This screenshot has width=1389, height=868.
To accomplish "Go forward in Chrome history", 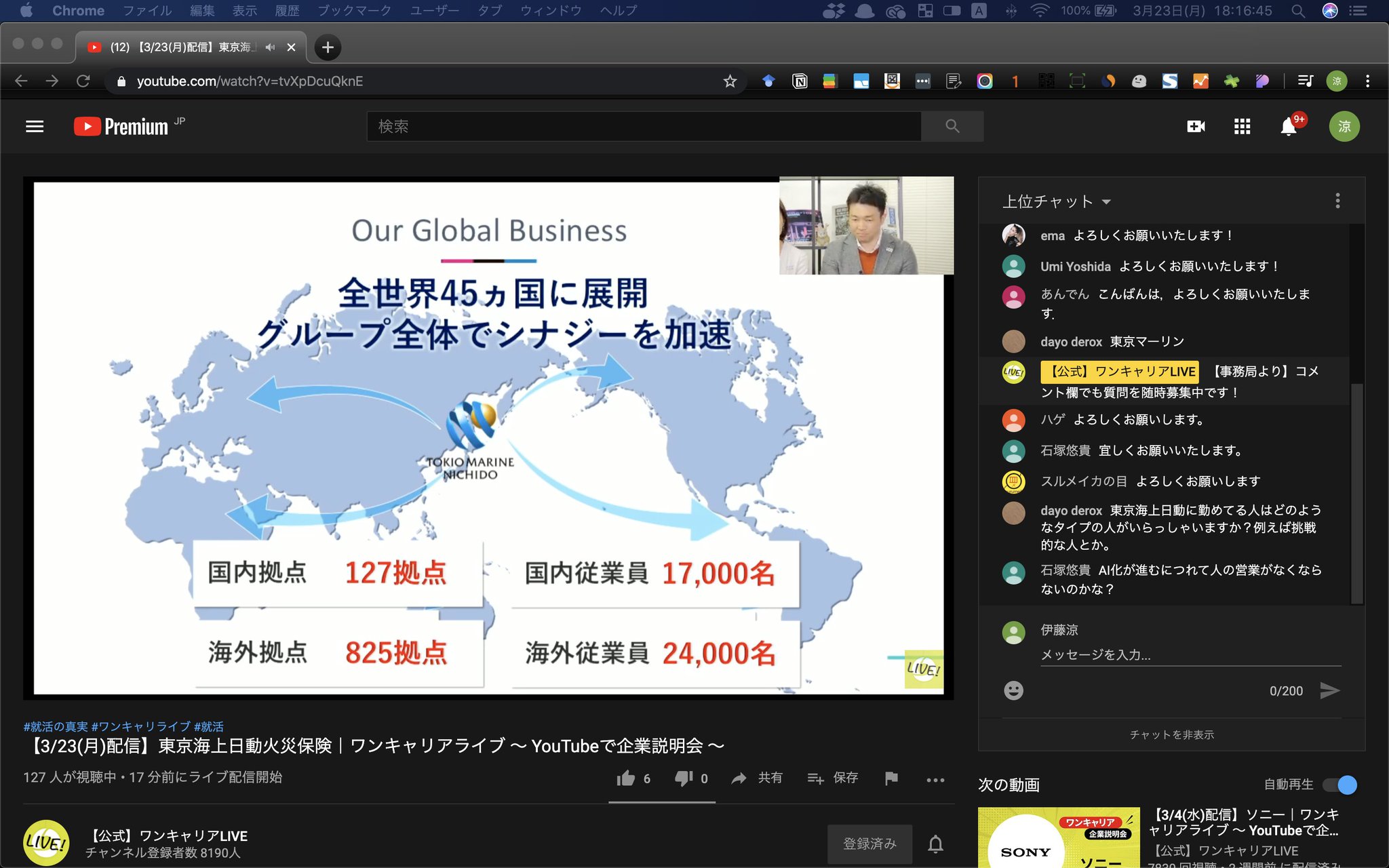I will tap(52, 81).
